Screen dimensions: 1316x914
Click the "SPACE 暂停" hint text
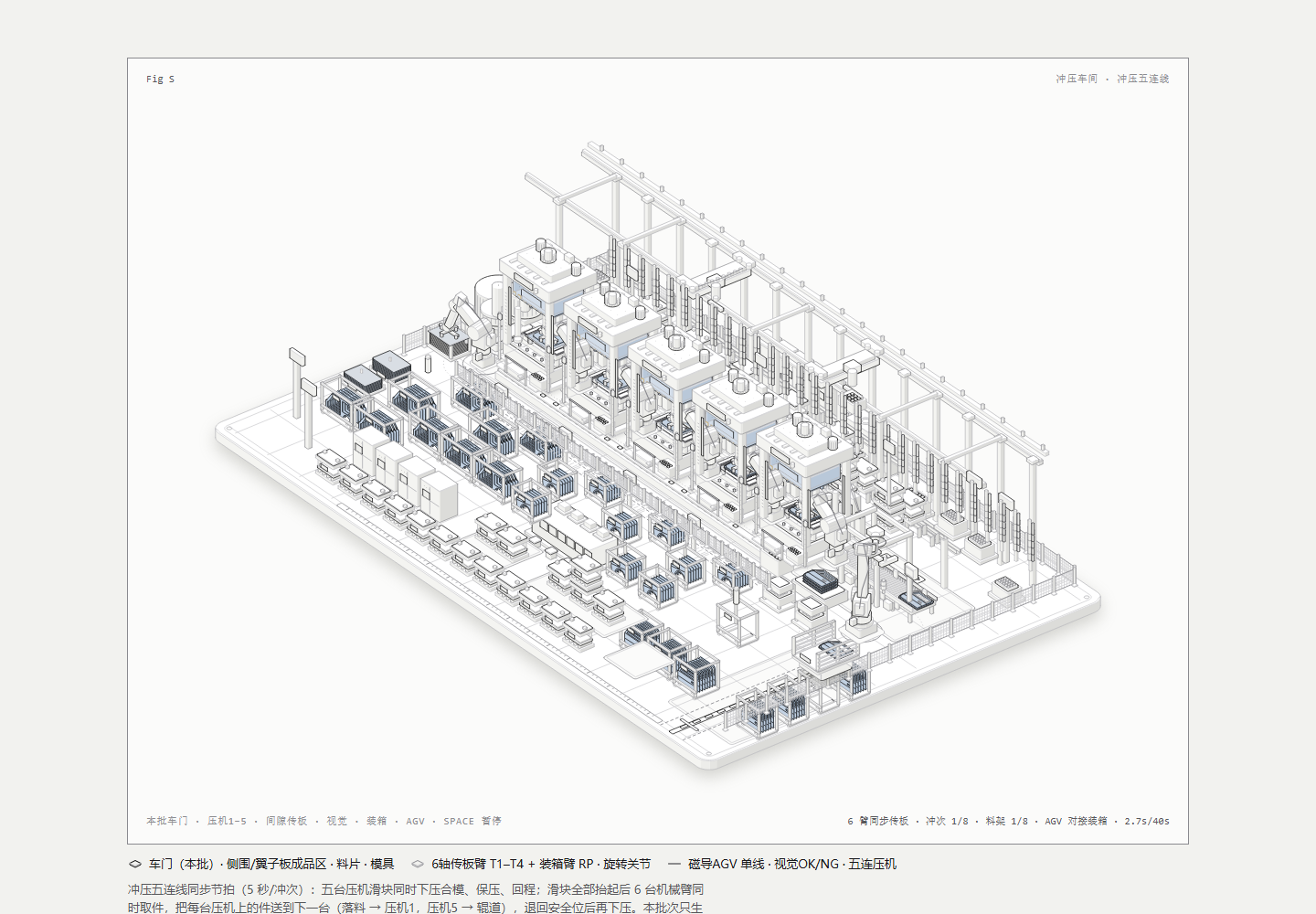[472, 821]
